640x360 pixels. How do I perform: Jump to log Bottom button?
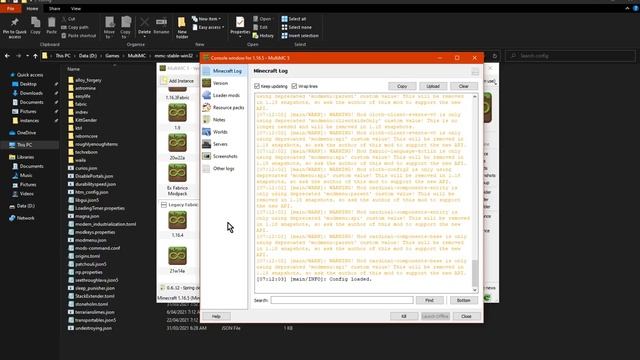464,300
